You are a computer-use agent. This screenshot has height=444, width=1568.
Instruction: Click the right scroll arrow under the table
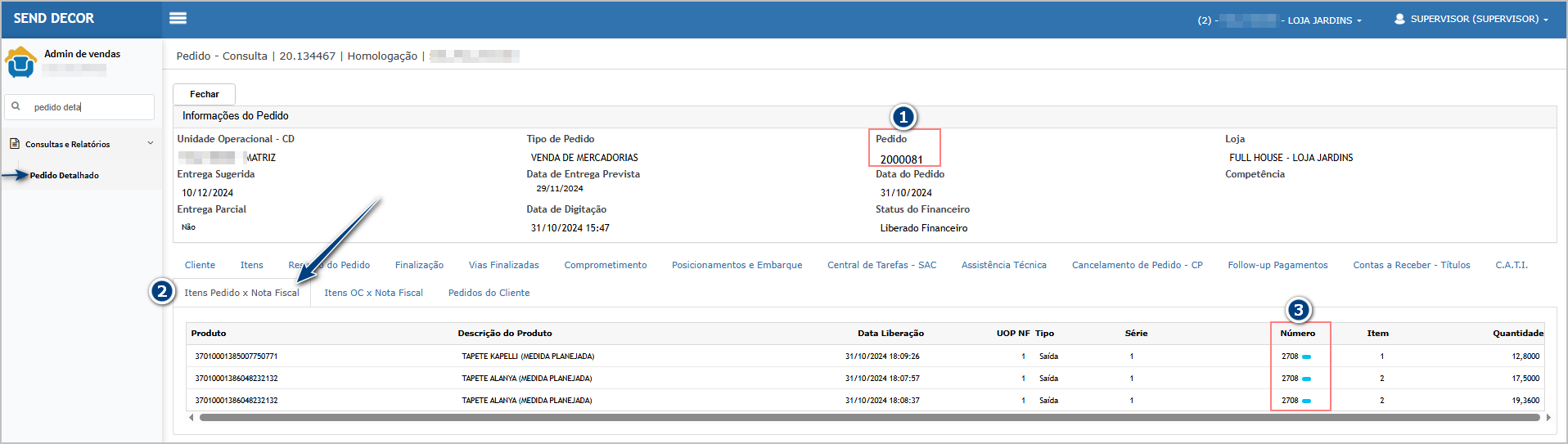(1548, 417)
